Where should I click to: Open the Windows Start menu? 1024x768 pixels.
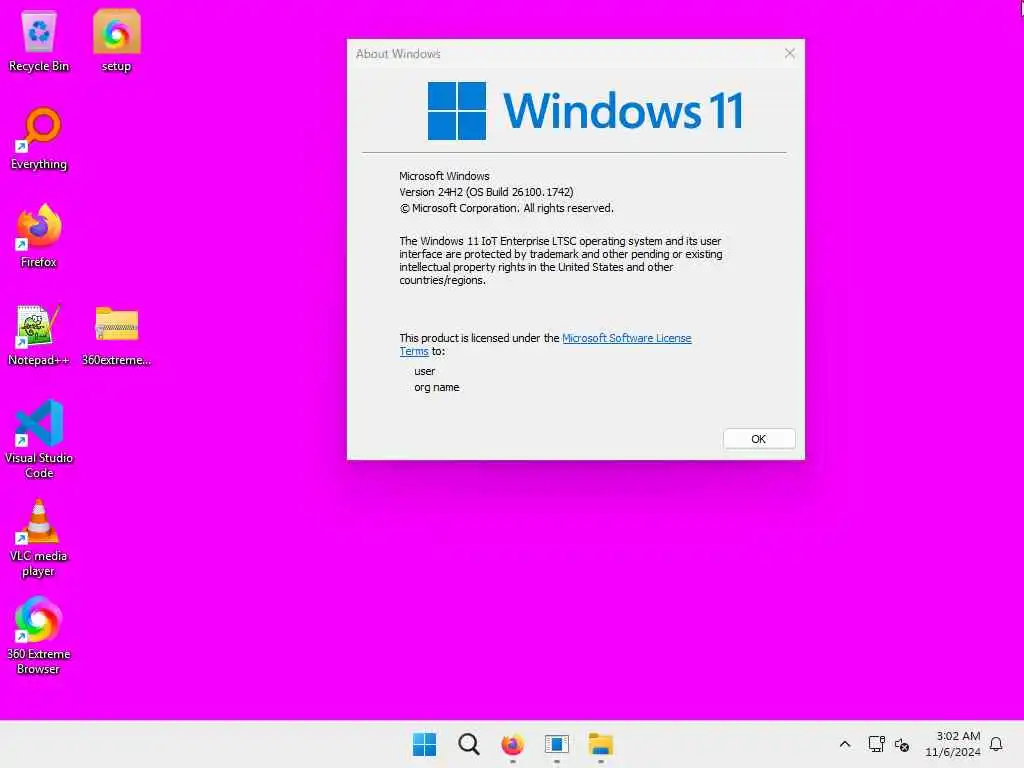[x=424, y=744]
